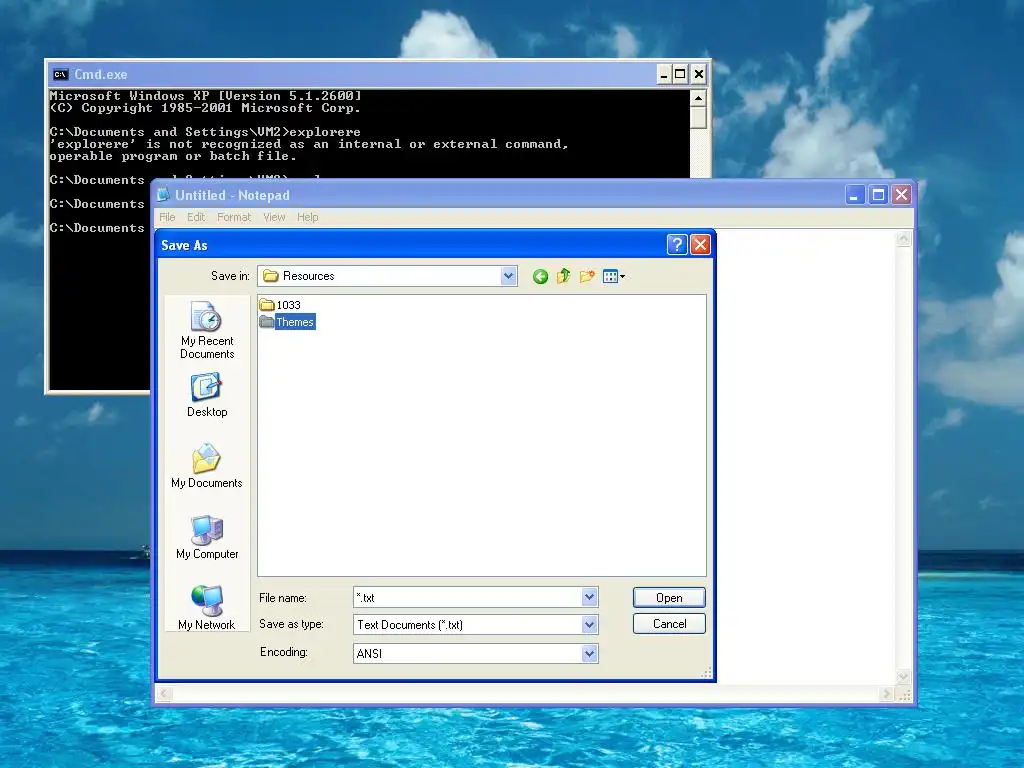Viewport: 1024px width, 768px height.
Task: Minimize the Notepad window
Action: pyautogui.click(x=855, y=195)
